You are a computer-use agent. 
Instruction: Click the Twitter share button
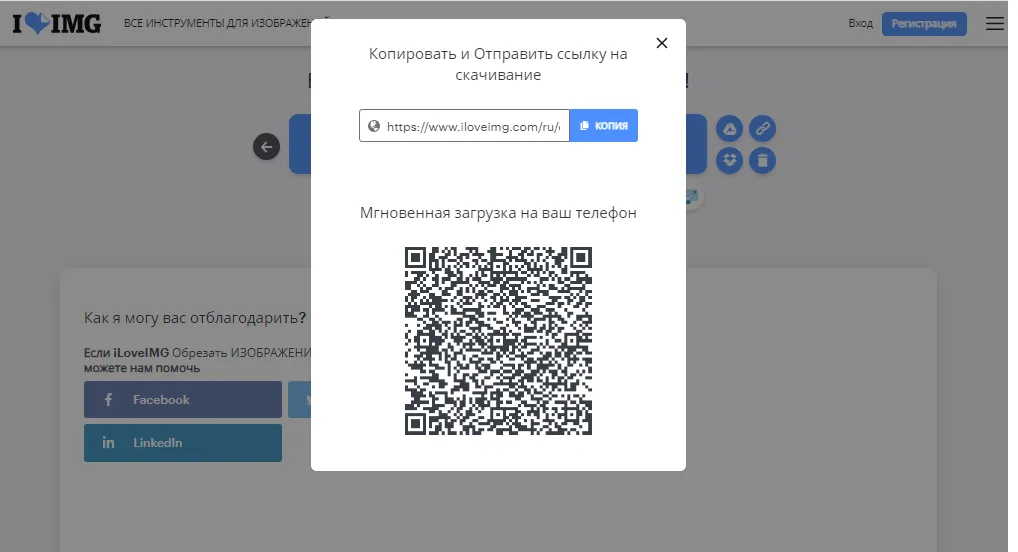coord(299,399)
